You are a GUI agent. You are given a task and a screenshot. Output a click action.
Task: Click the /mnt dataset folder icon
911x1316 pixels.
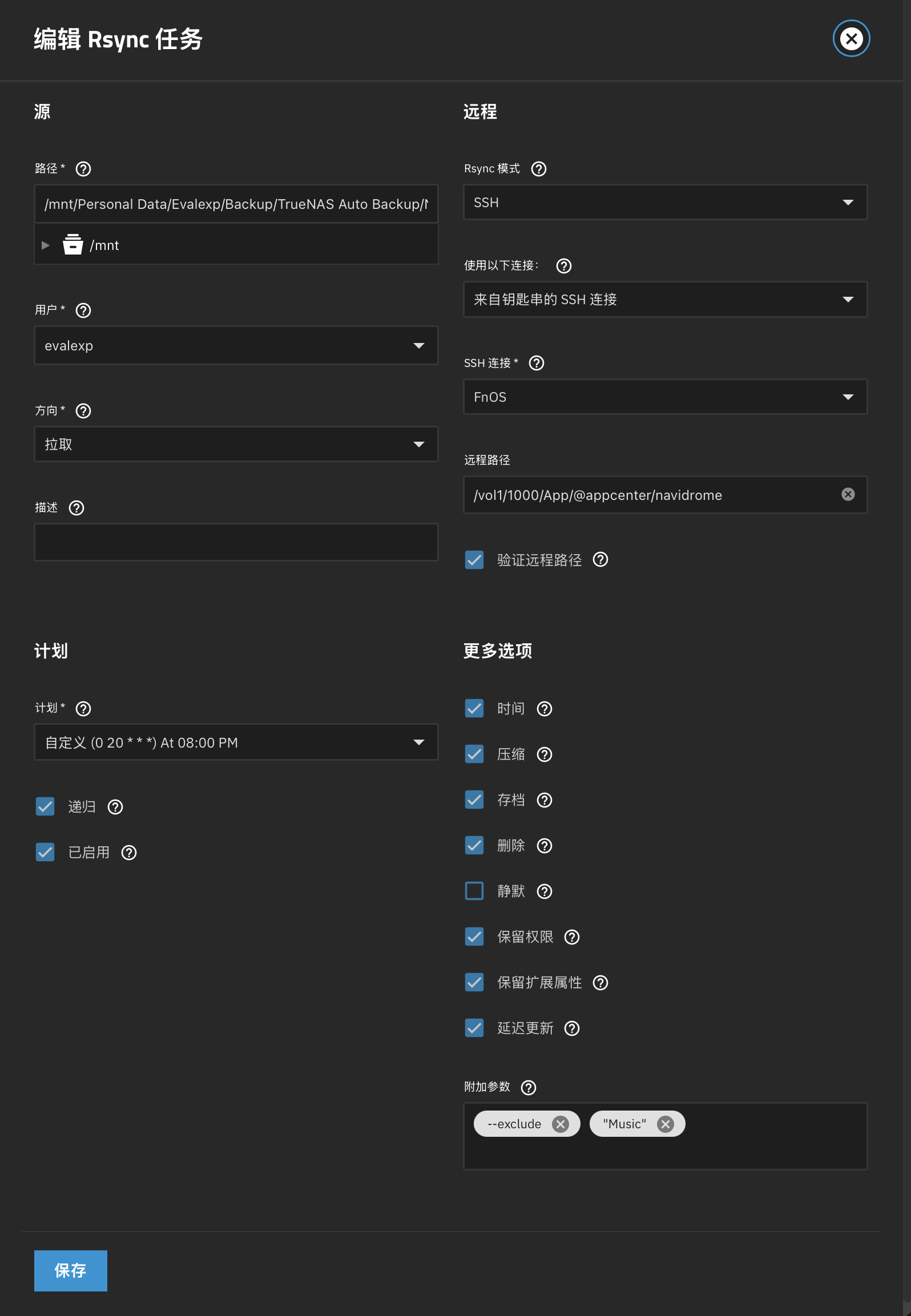(x=72, y=245)
